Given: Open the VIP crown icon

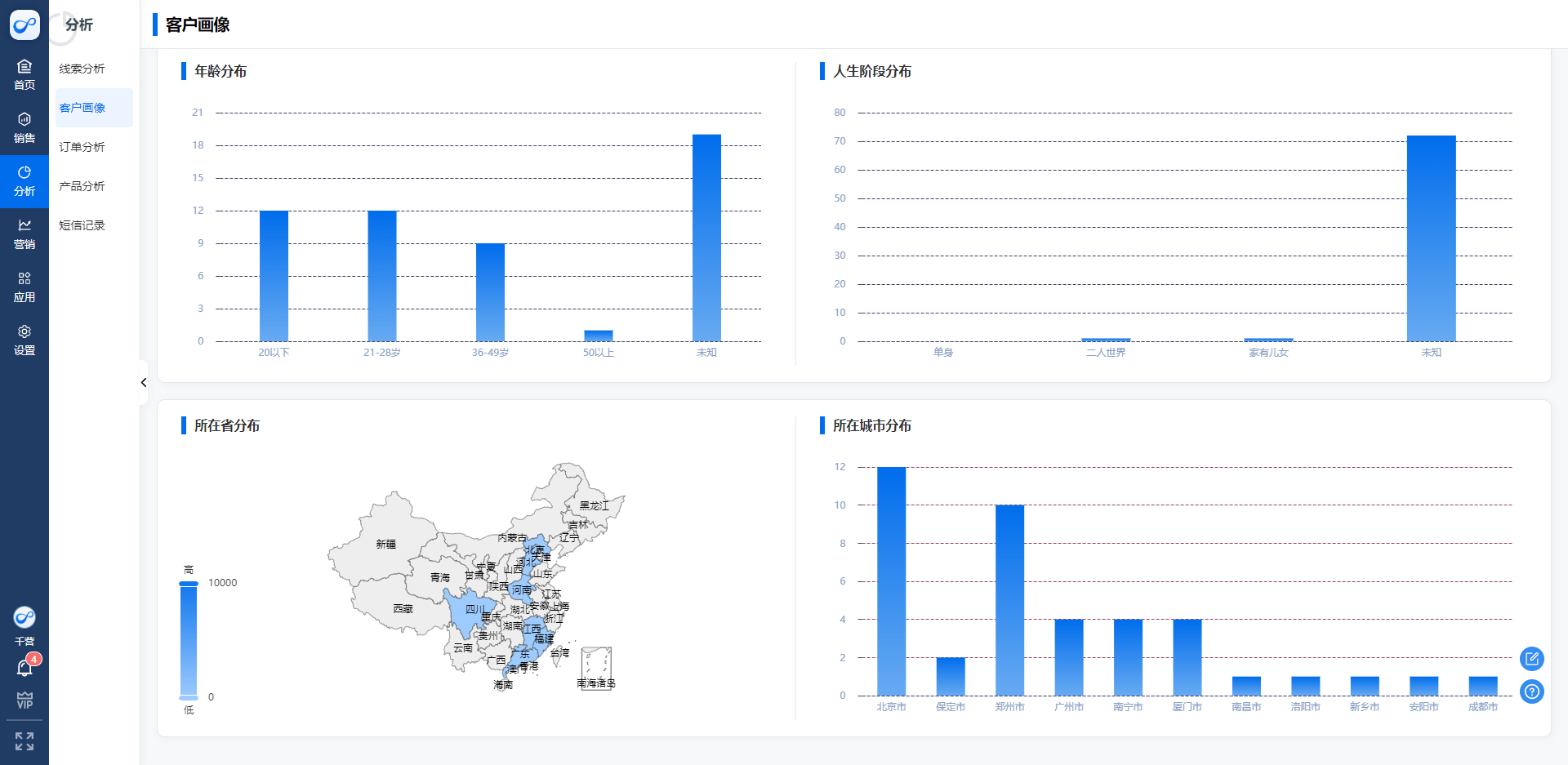Looking at the screenshot, I should [24, 700].
